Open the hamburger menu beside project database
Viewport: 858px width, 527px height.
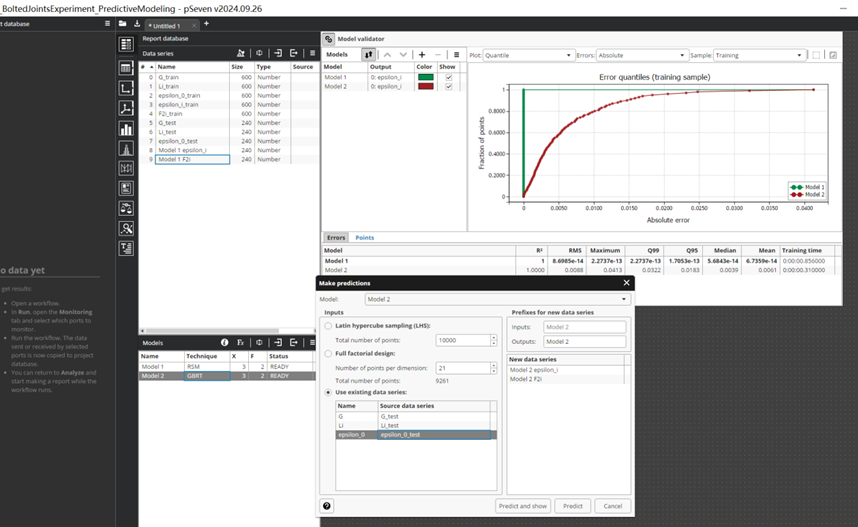pyautogui.click(x=107, y=24)
